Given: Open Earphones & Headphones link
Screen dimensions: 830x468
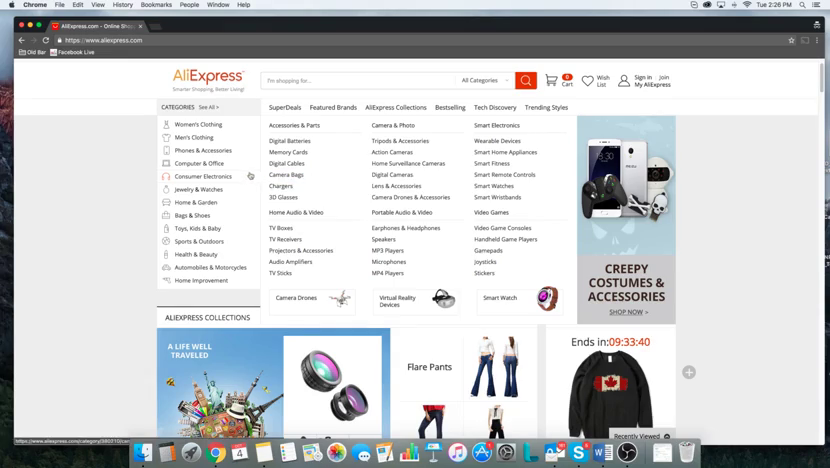Looking at the screenshot, I should pos(405,228).
